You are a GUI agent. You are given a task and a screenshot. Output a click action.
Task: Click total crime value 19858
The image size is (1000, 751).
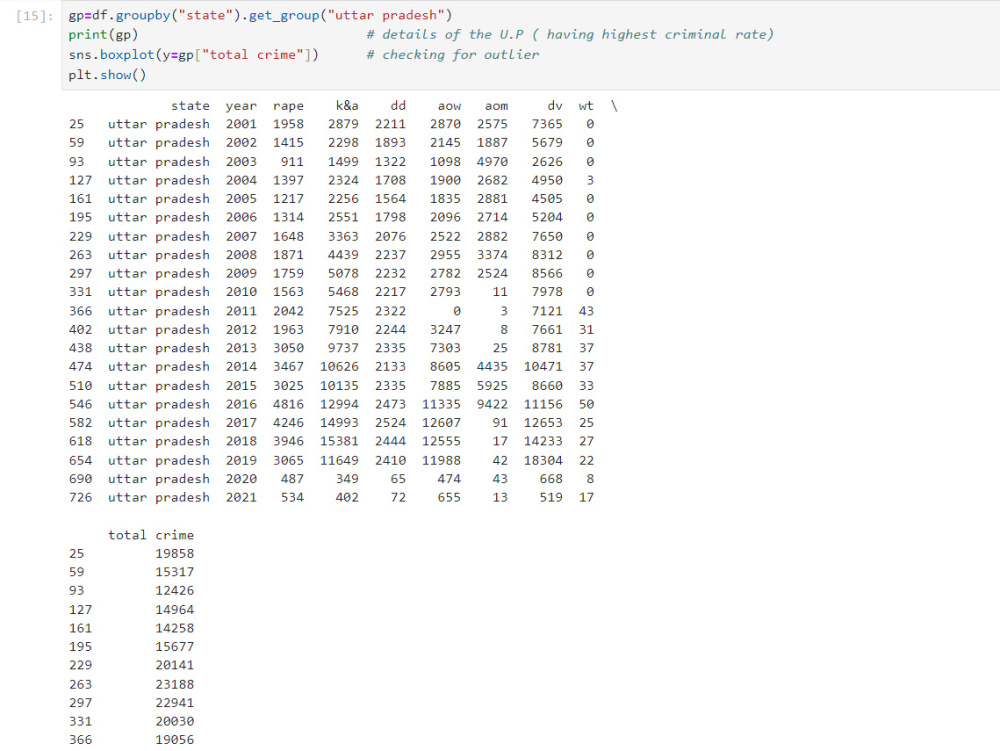tap(174, 553)
